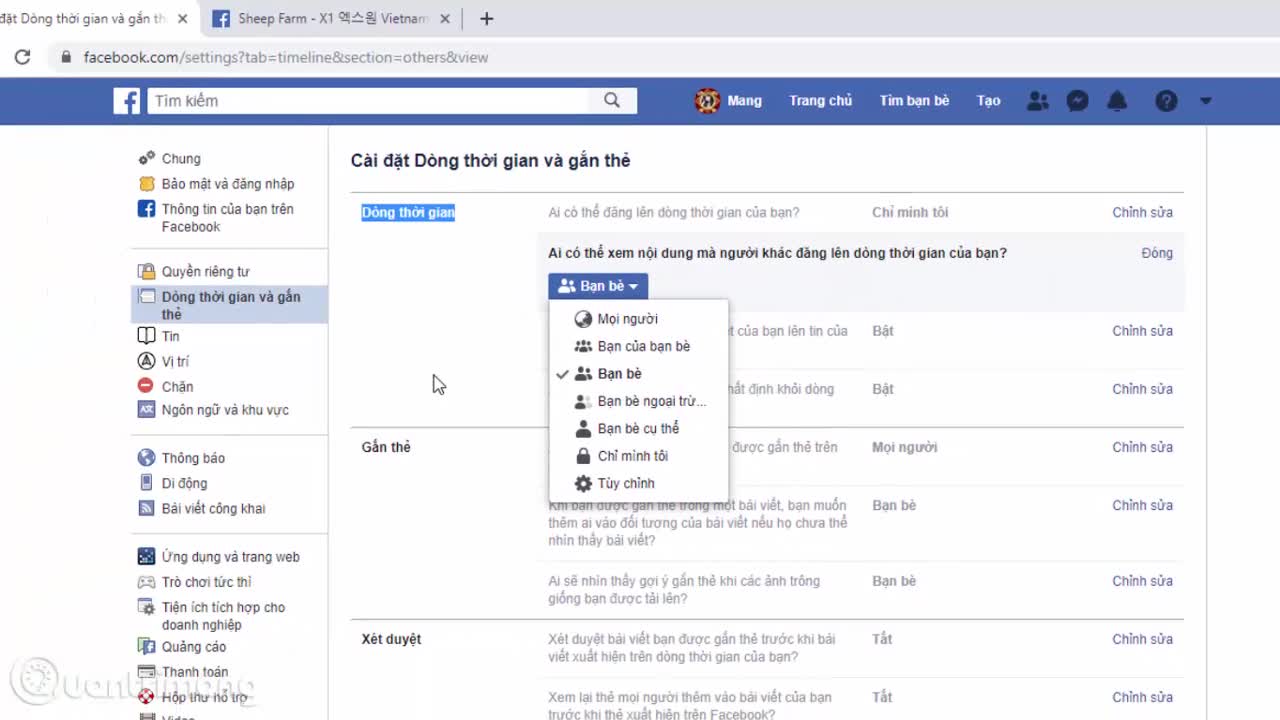Select Dòng thời gian và gắn thẻ

[x=229, y=305]
